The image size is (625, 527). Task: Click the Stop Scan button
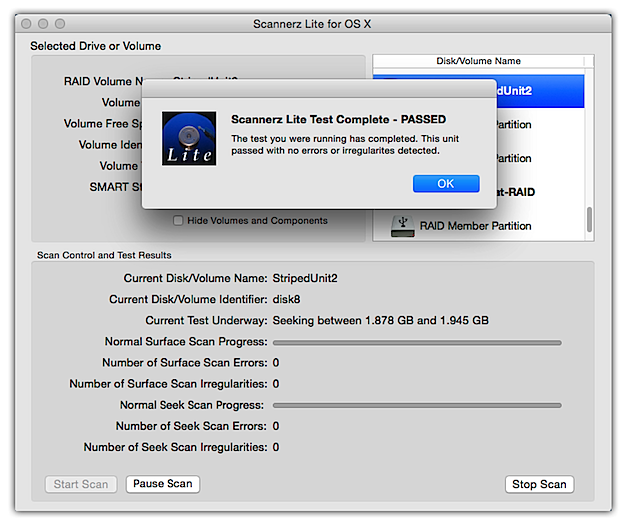(539, 484)
